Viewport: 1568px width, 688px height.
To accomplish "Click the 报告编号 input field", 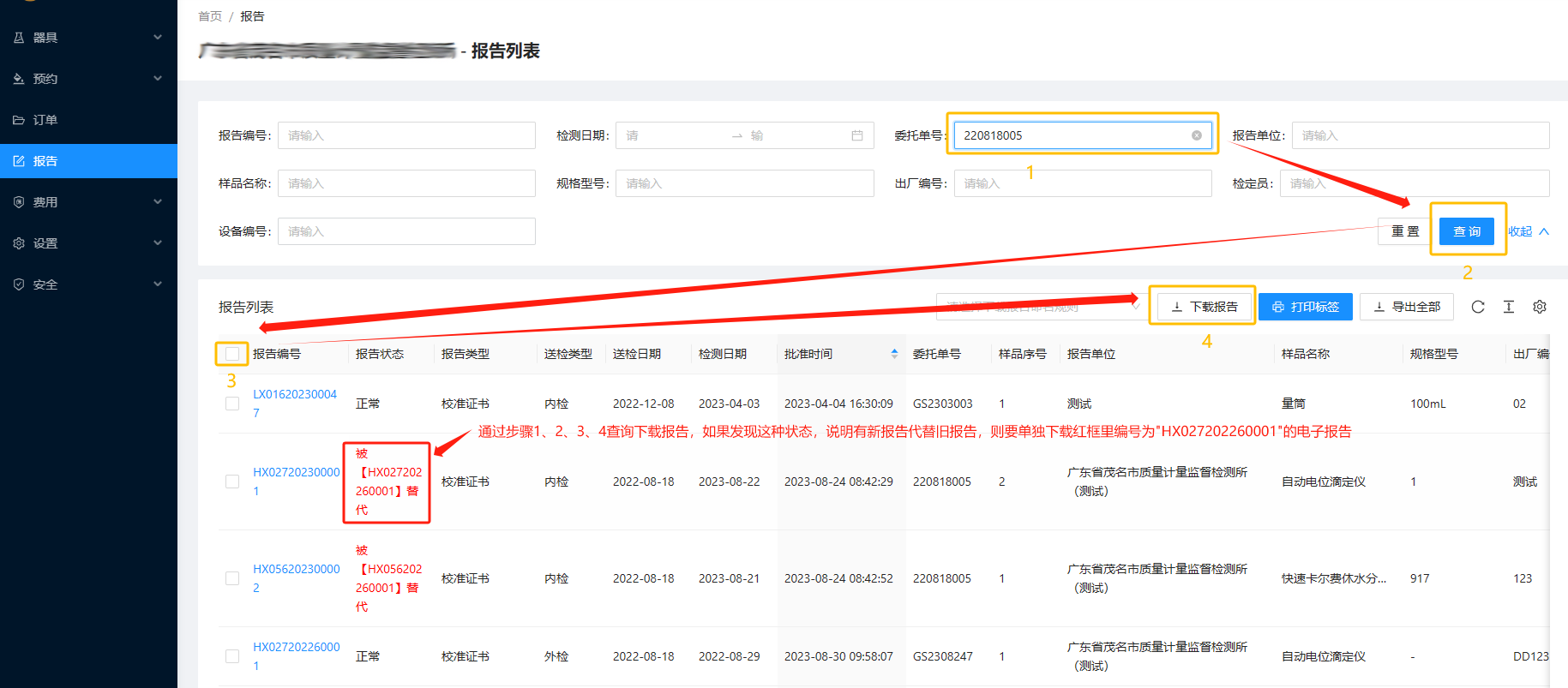I will (x=406, y=135).
